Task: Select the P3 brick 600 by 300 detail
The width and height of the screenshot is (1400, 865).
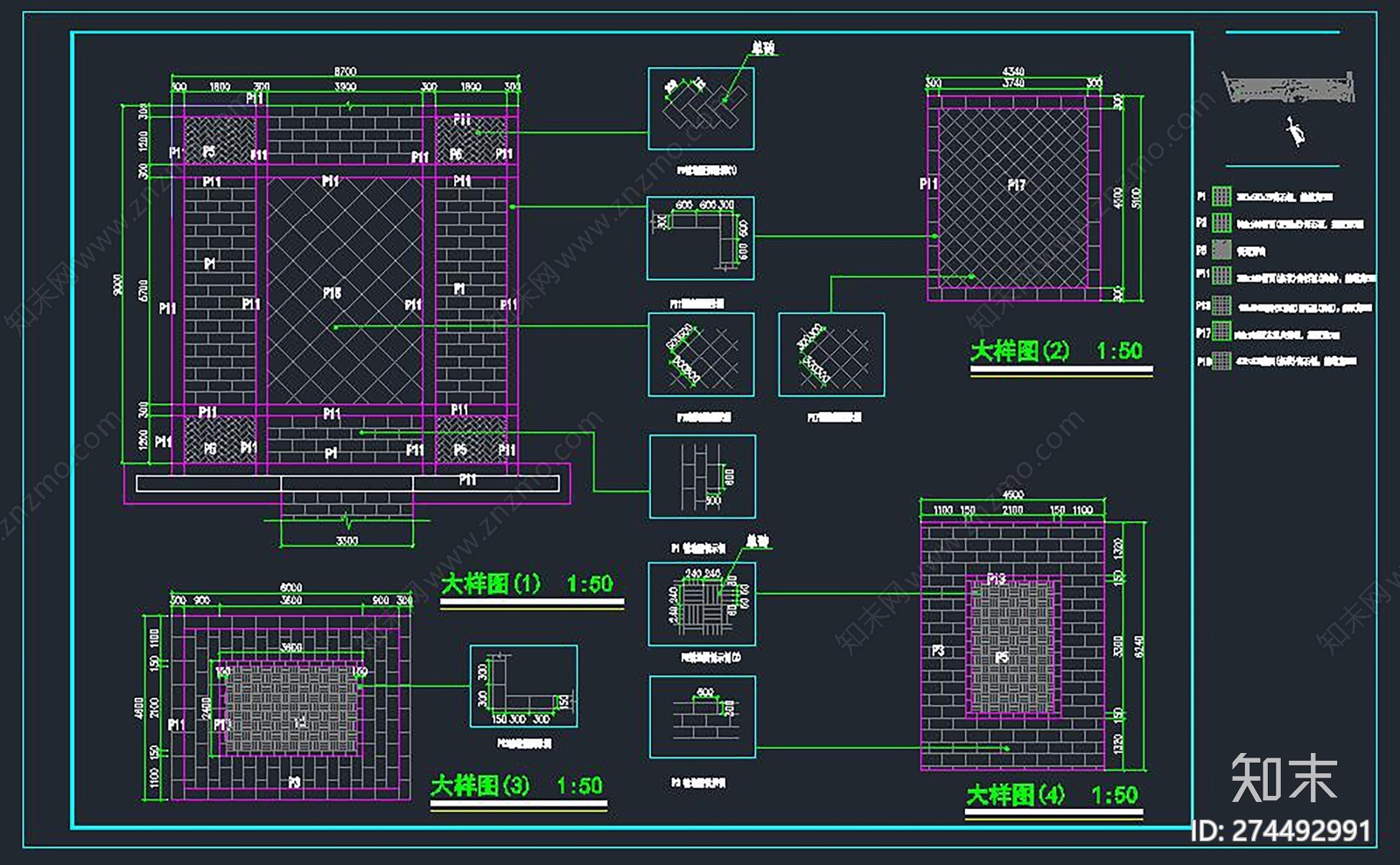Action: 702,717
